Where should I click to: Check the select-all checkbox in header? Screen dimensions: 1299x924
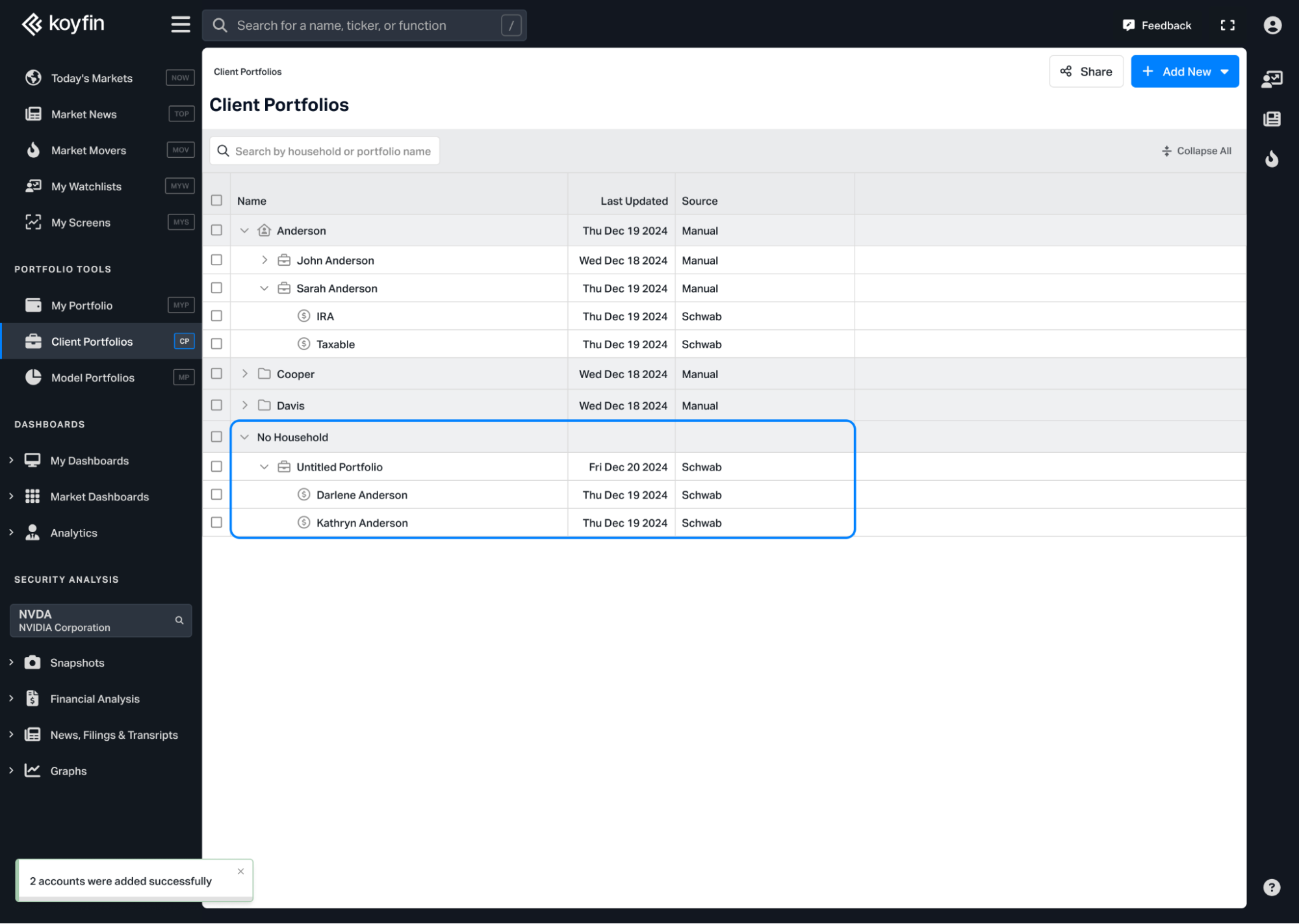216,200
